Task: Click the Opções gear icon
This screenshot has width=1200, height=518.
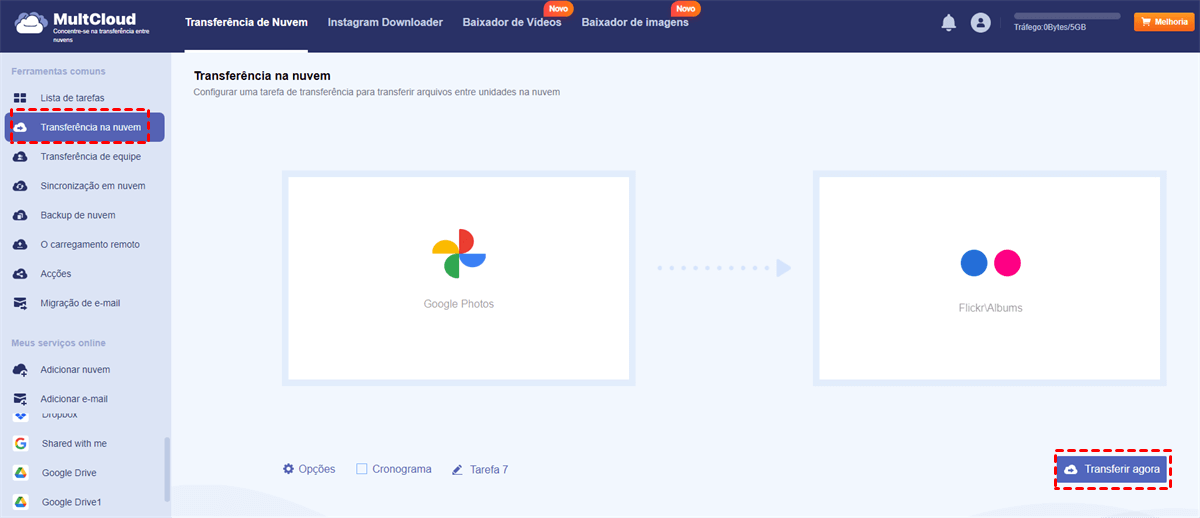Action: (x=288, y=469)
